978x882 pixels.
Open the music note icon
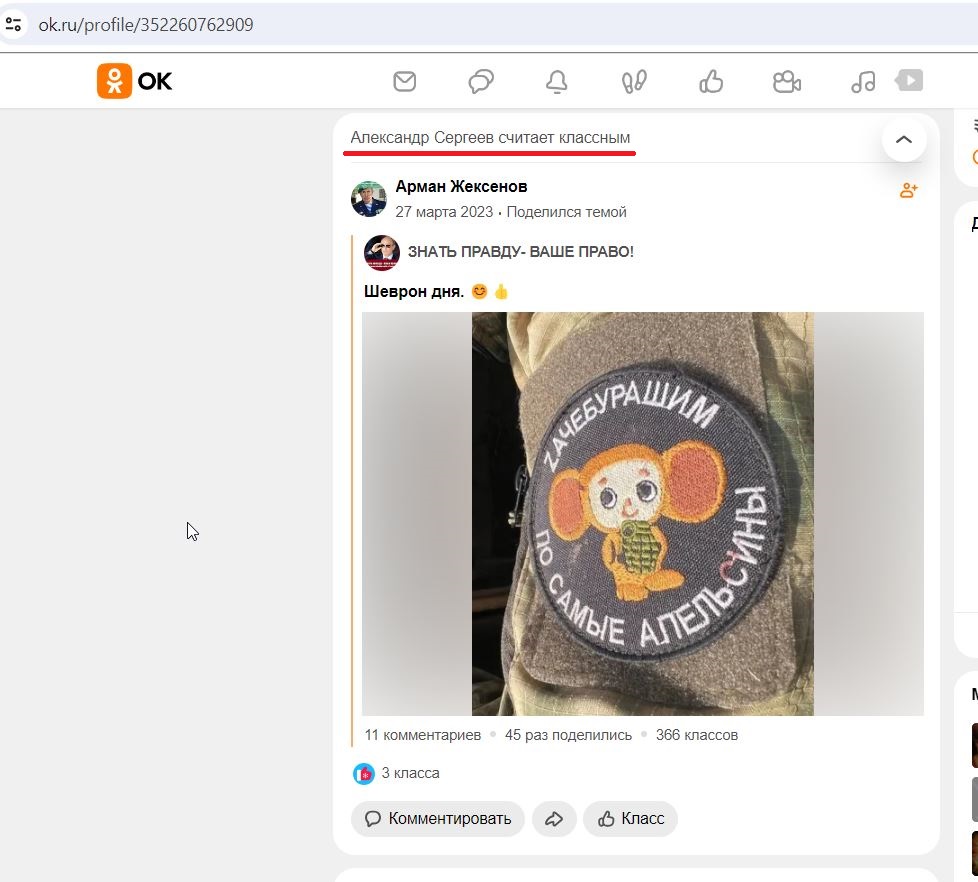point(864,81)
